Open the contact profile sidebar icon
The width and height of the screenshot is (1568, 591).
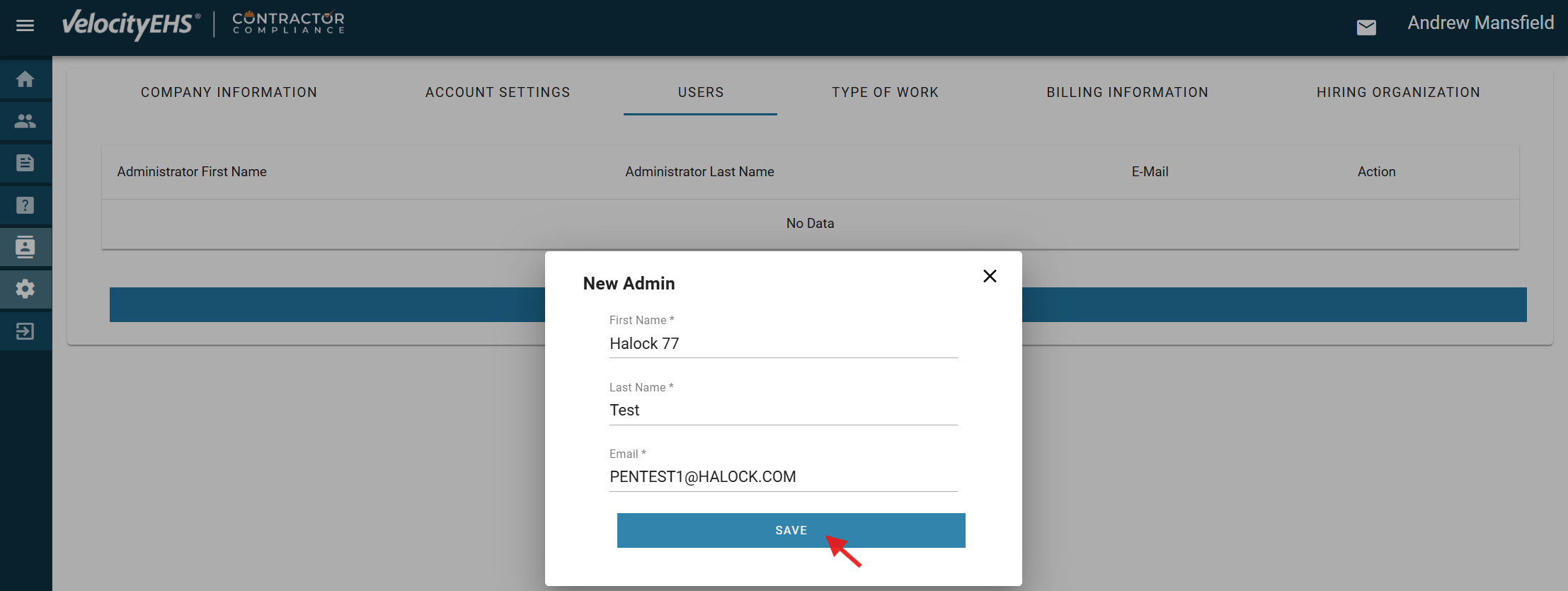(25, 247)
